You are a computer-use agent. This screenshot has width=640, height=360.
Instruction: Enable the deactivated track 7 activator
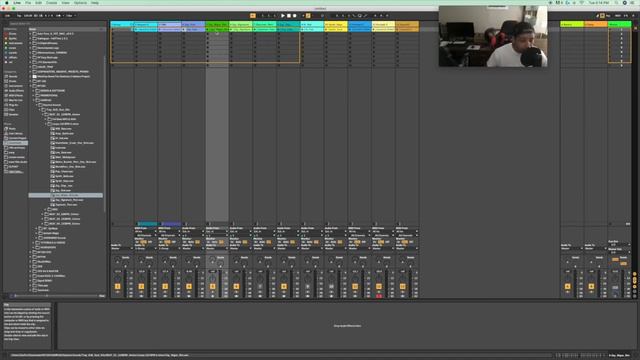260,287
